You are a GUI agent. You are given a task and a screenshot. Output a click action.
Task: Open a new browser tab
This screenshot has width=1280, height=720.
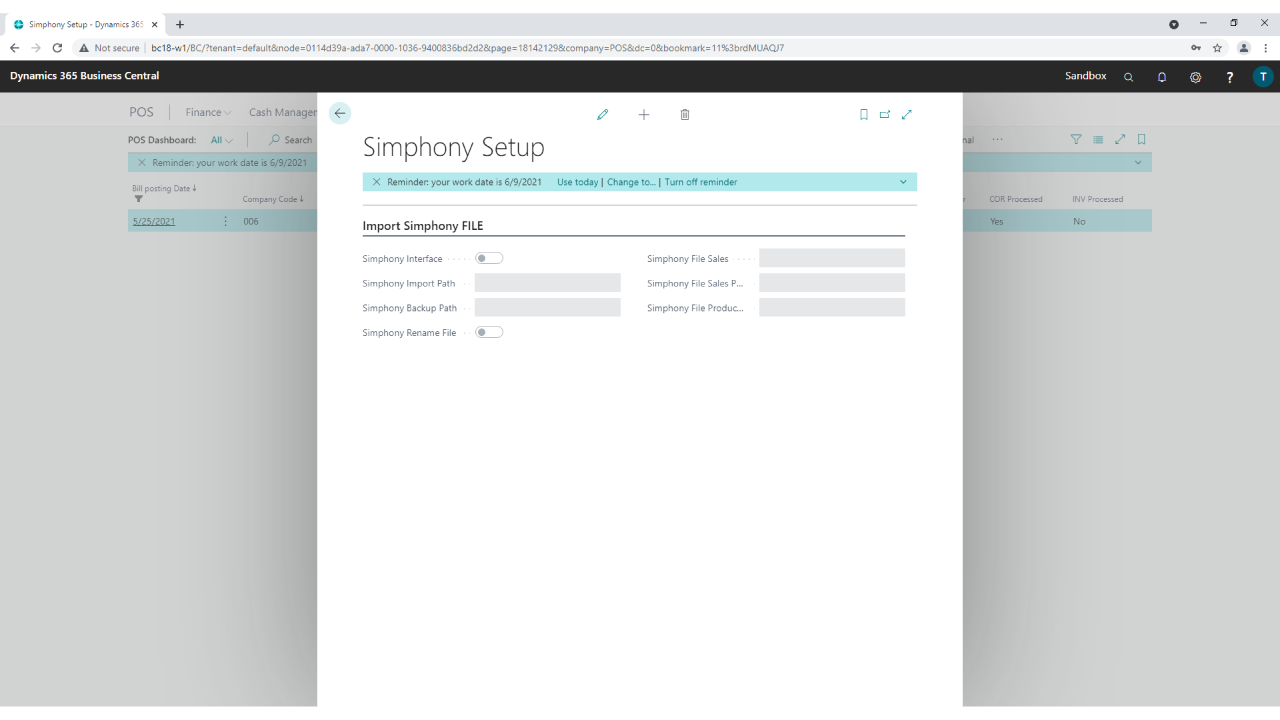click(180, 24)
